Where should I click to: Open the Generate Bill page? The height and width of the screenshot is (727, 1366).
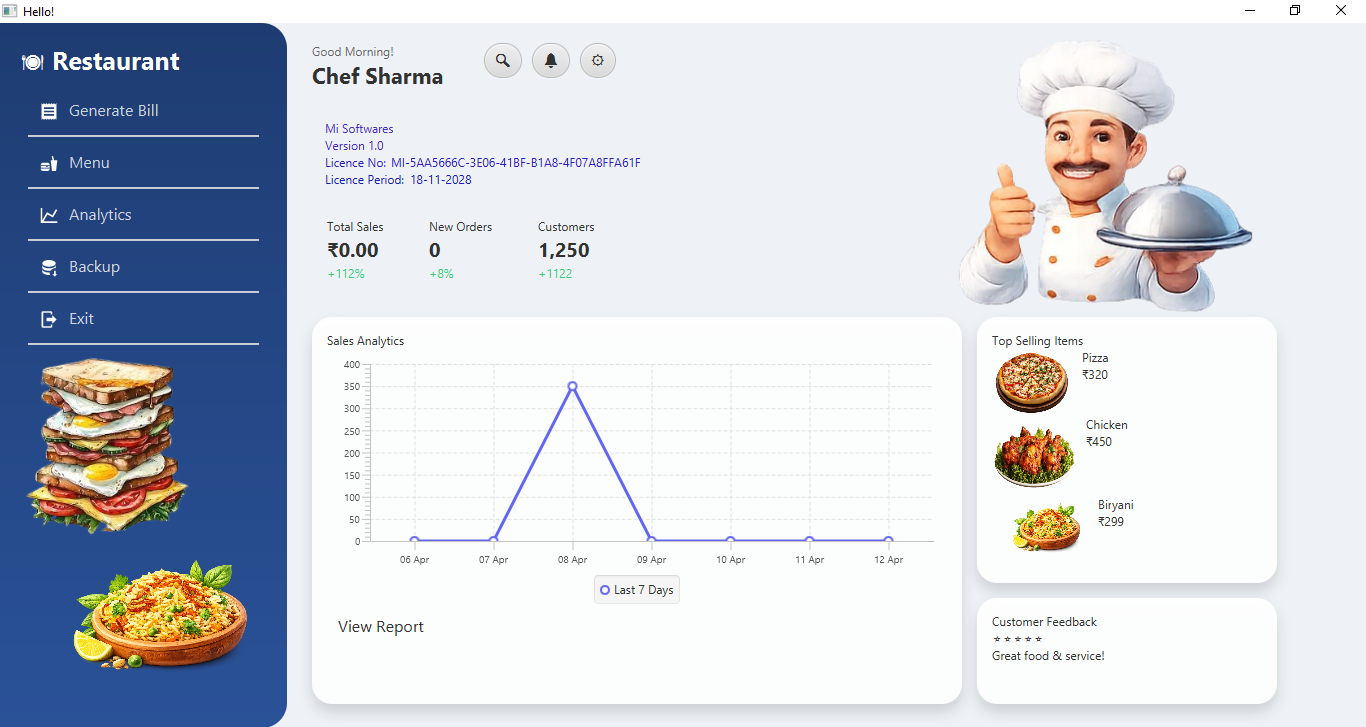[113, 110]
